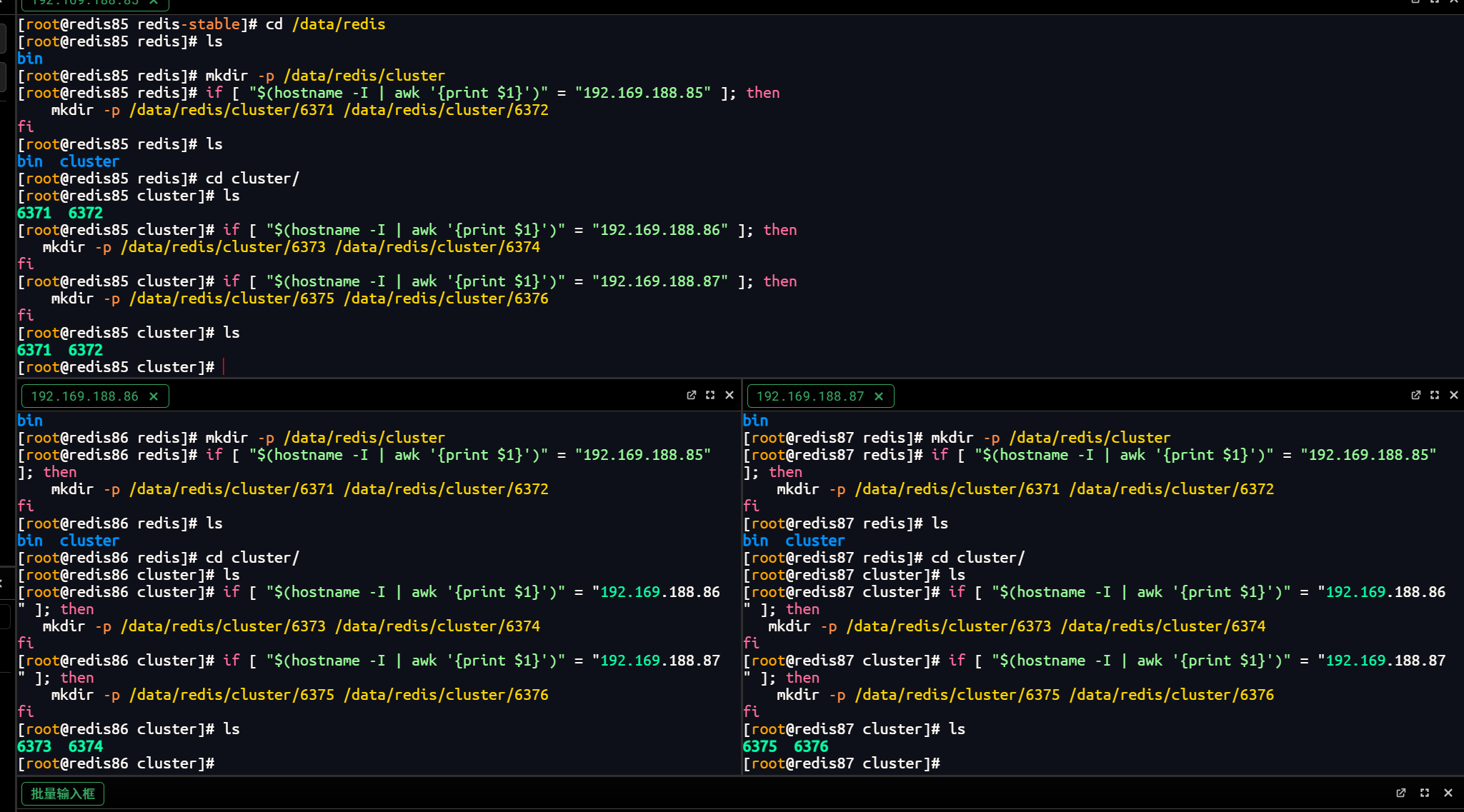
Task: Select the 192.169.188.86 session tab
Action: [84, 396]
